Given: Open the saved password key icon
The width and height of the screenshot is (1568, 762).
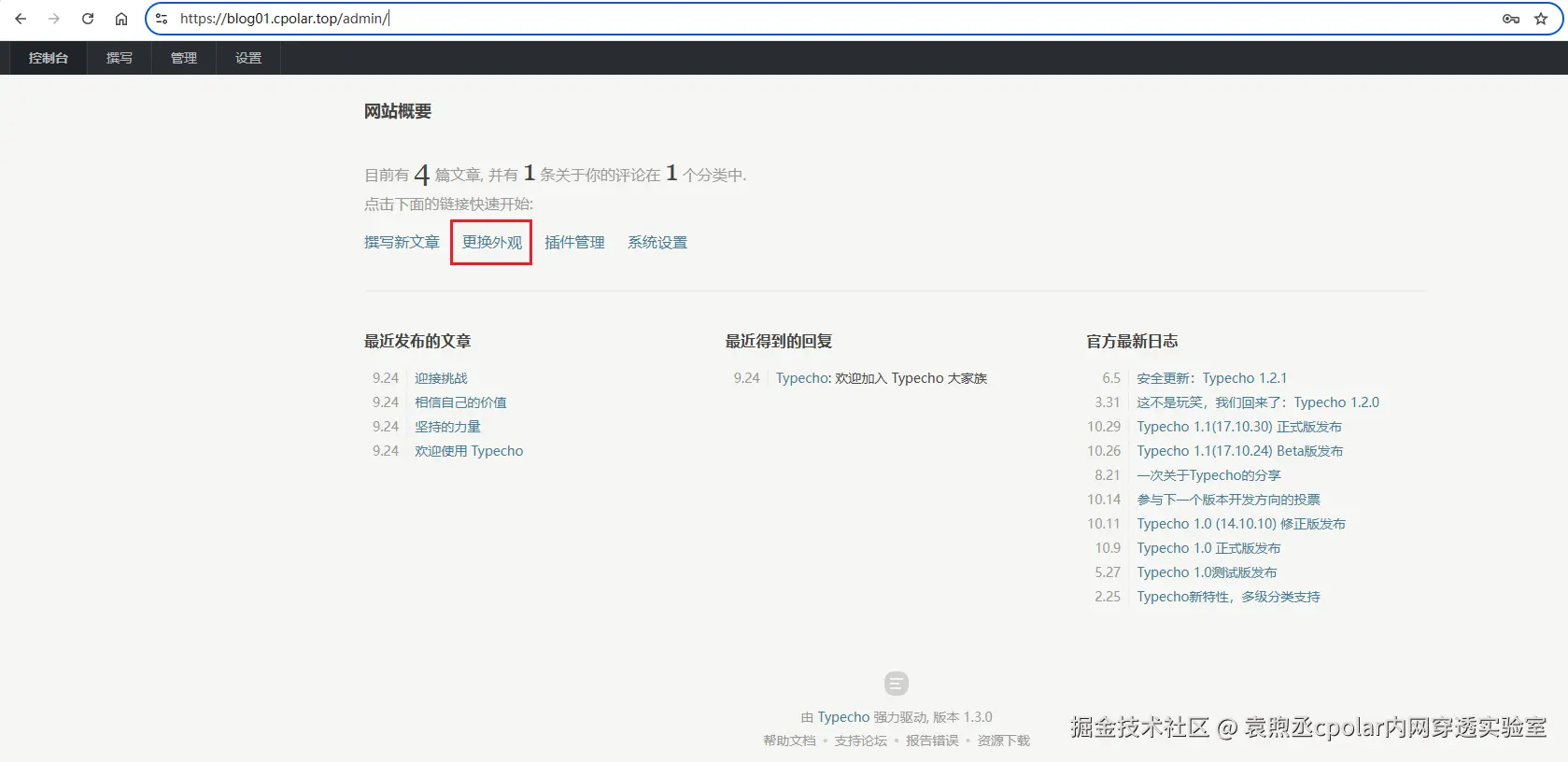Looking at the screenshot, I should pyautogui.click(x=1511, y=19).
